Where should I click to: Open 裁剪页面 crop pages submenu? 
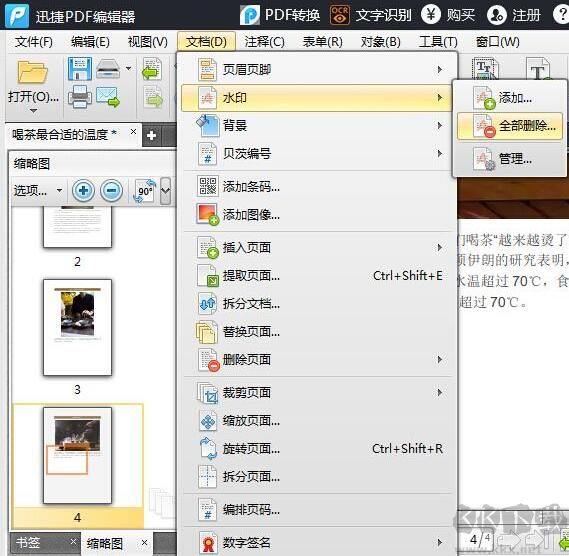(x=315, y=392)
